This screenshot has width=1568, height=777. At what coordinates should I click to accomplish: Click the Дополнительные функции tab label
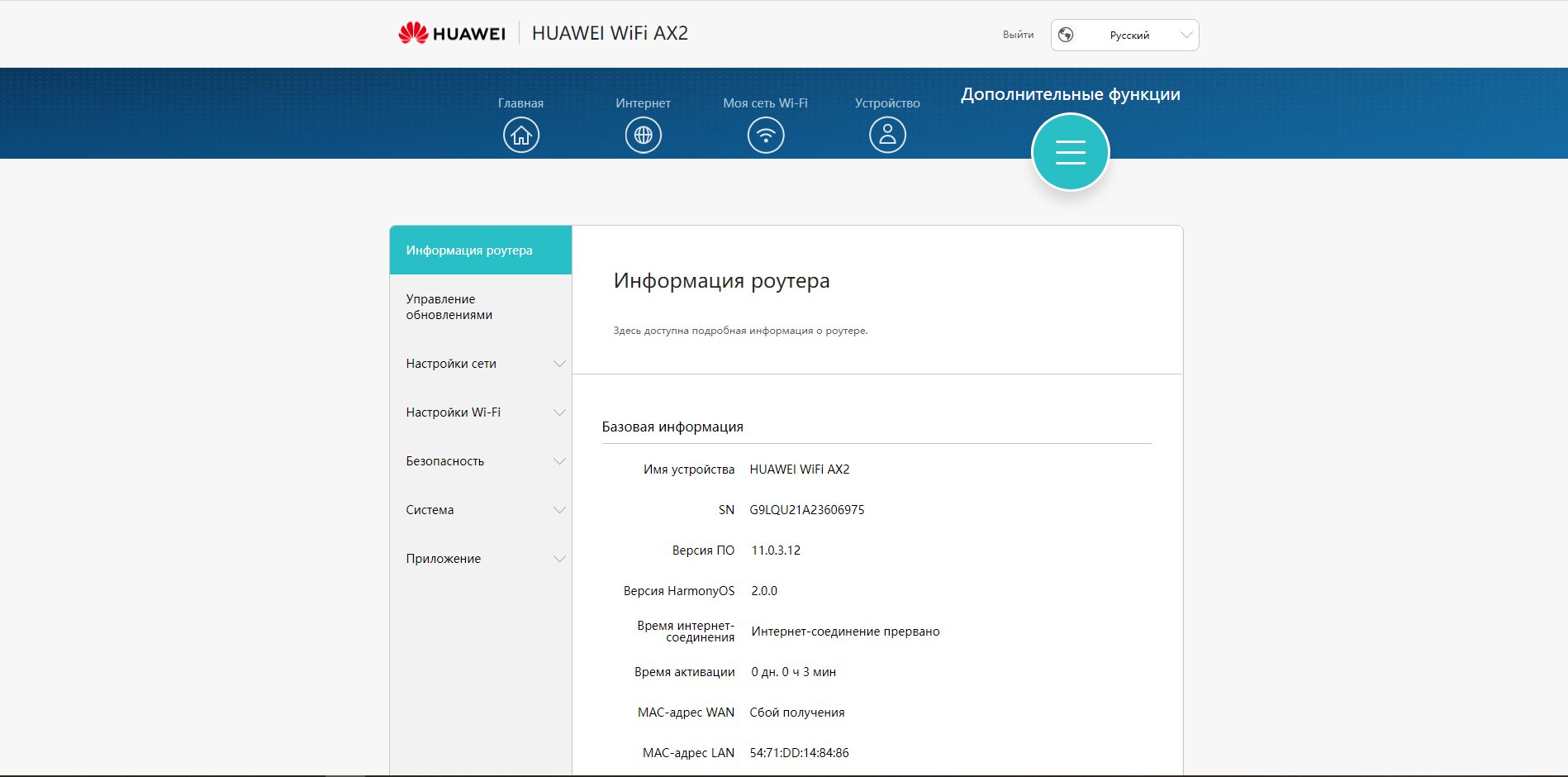tap(1070, 94)
